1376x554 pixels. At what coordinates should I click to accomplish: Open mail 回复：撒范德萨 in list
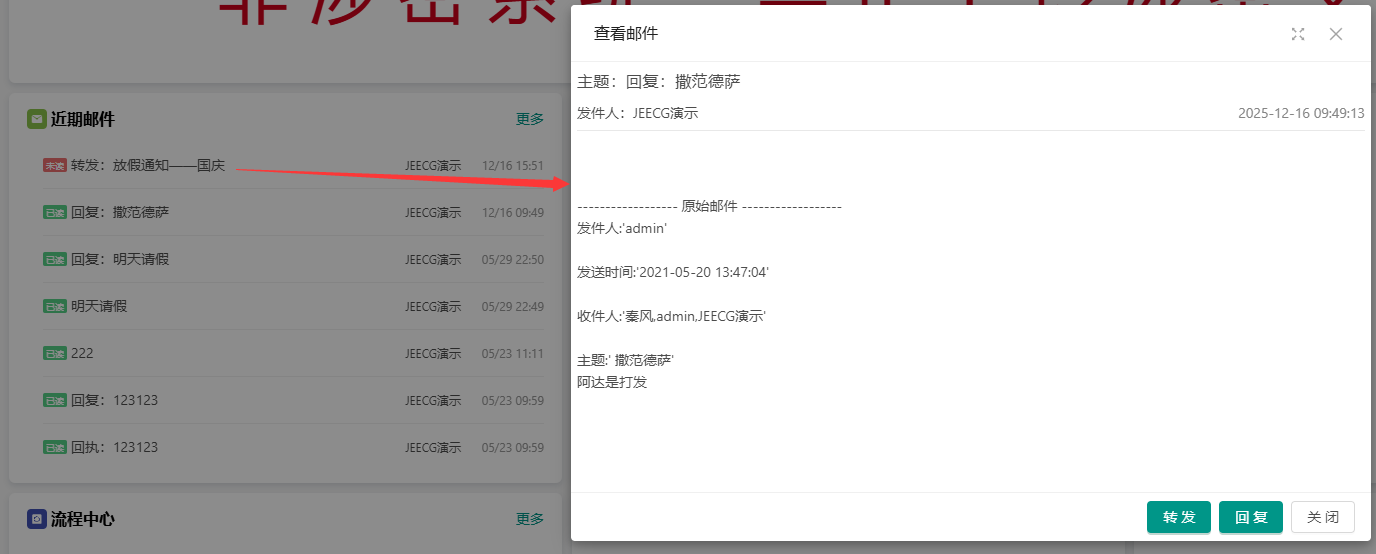tap(120, 212)
